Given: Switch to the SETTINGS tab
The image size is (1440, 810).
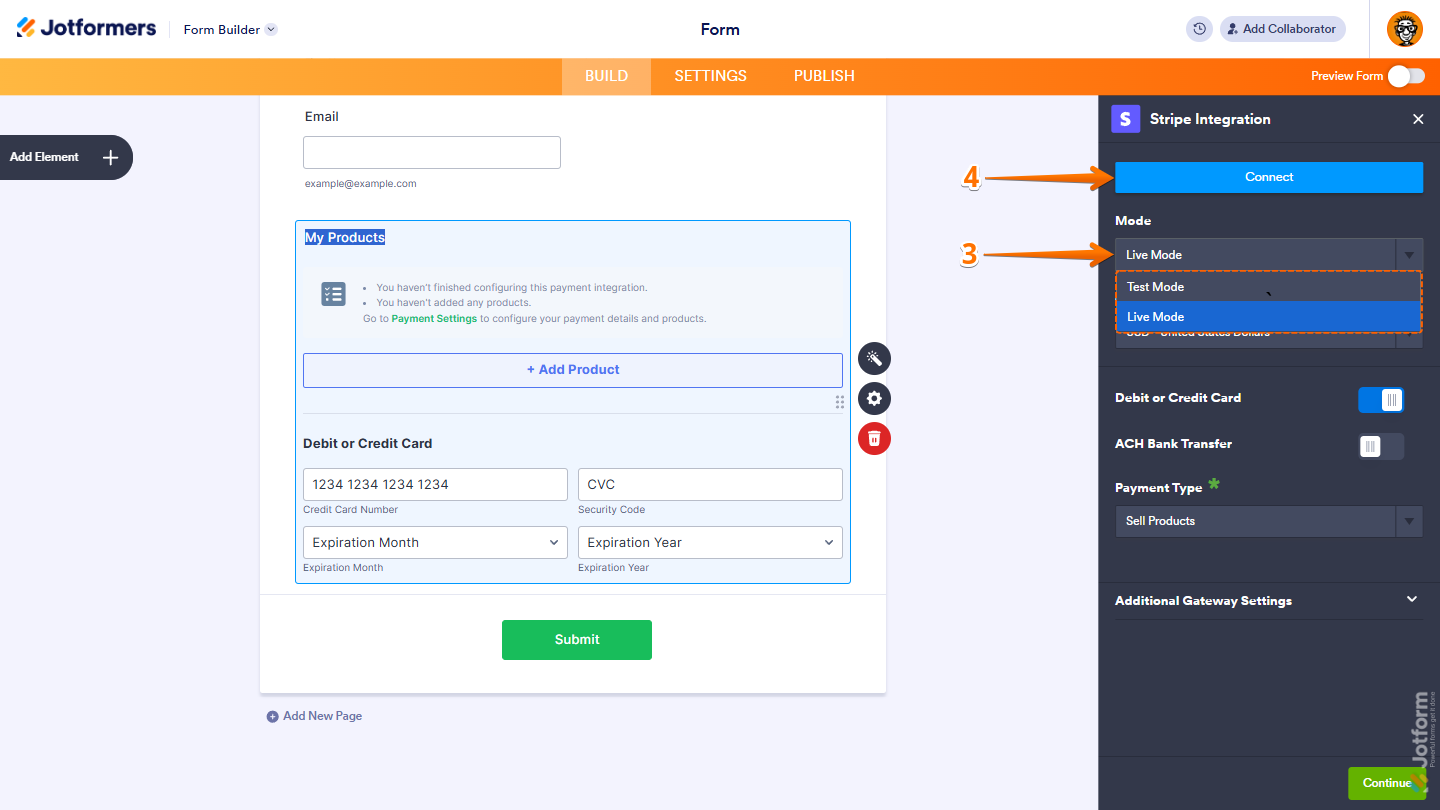Looking at the screenshot, I should 710,76.
